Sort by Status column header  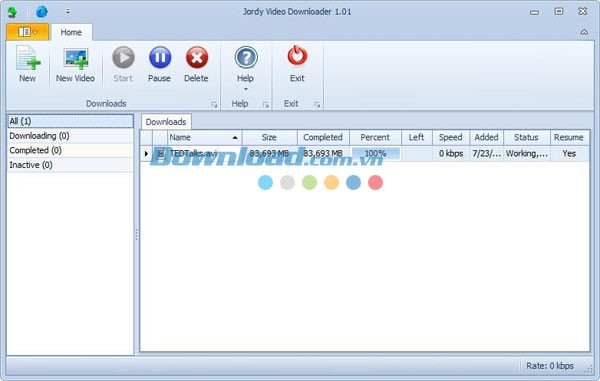[x=527, y=137]
